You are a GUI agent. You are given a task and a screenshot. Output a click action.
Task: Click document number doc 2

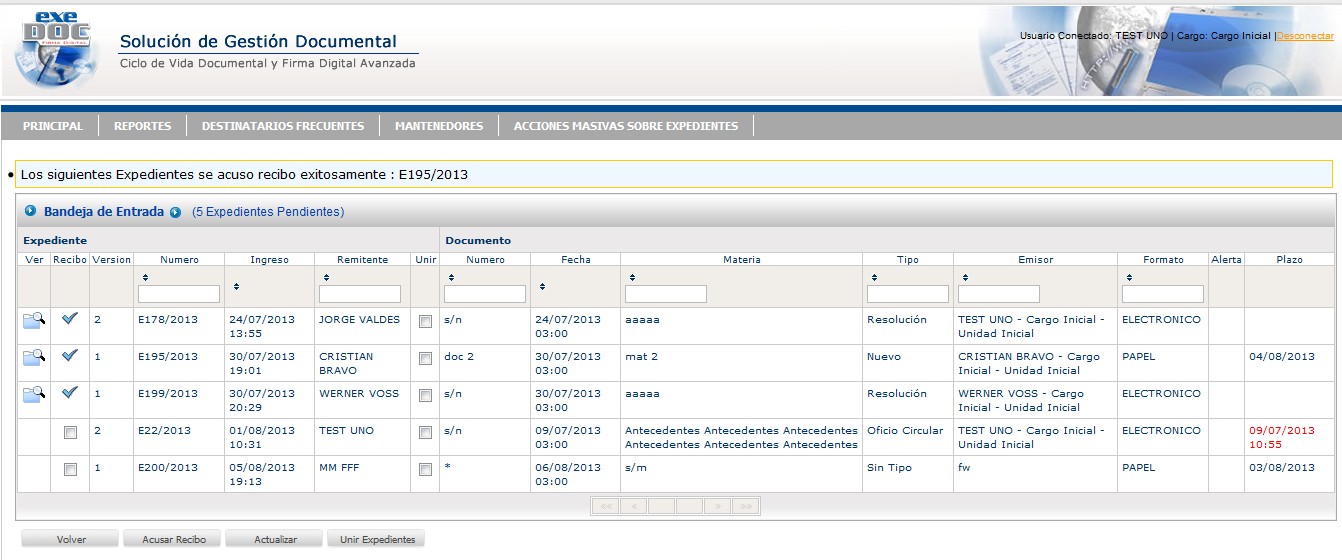pyautogui.click(x=459, y=357)
